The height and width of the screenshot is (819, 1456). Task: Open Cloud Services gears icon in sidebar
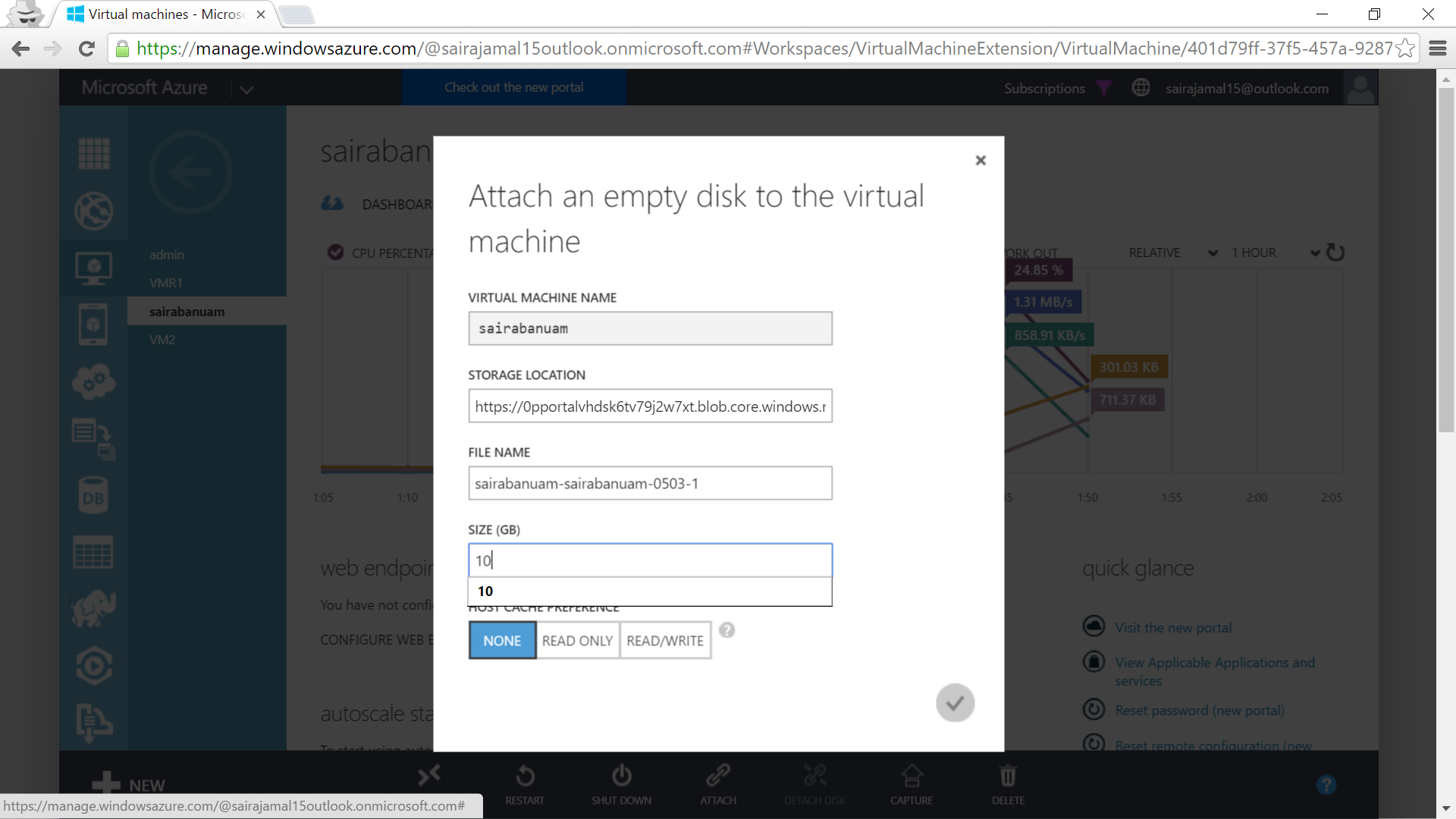(94, 381)
